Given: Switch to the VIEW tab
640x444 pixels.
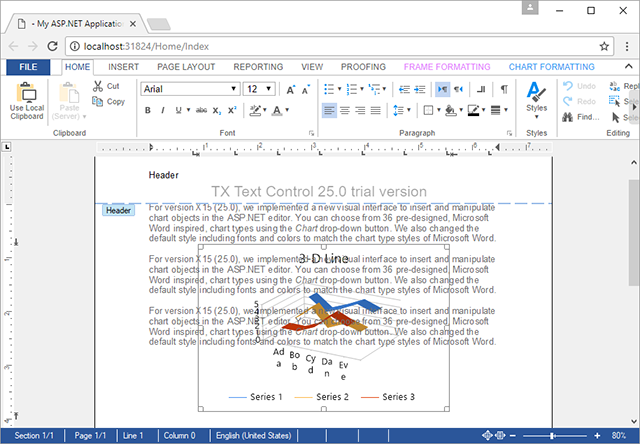Looking at the screenshot, I should point(312,67).
